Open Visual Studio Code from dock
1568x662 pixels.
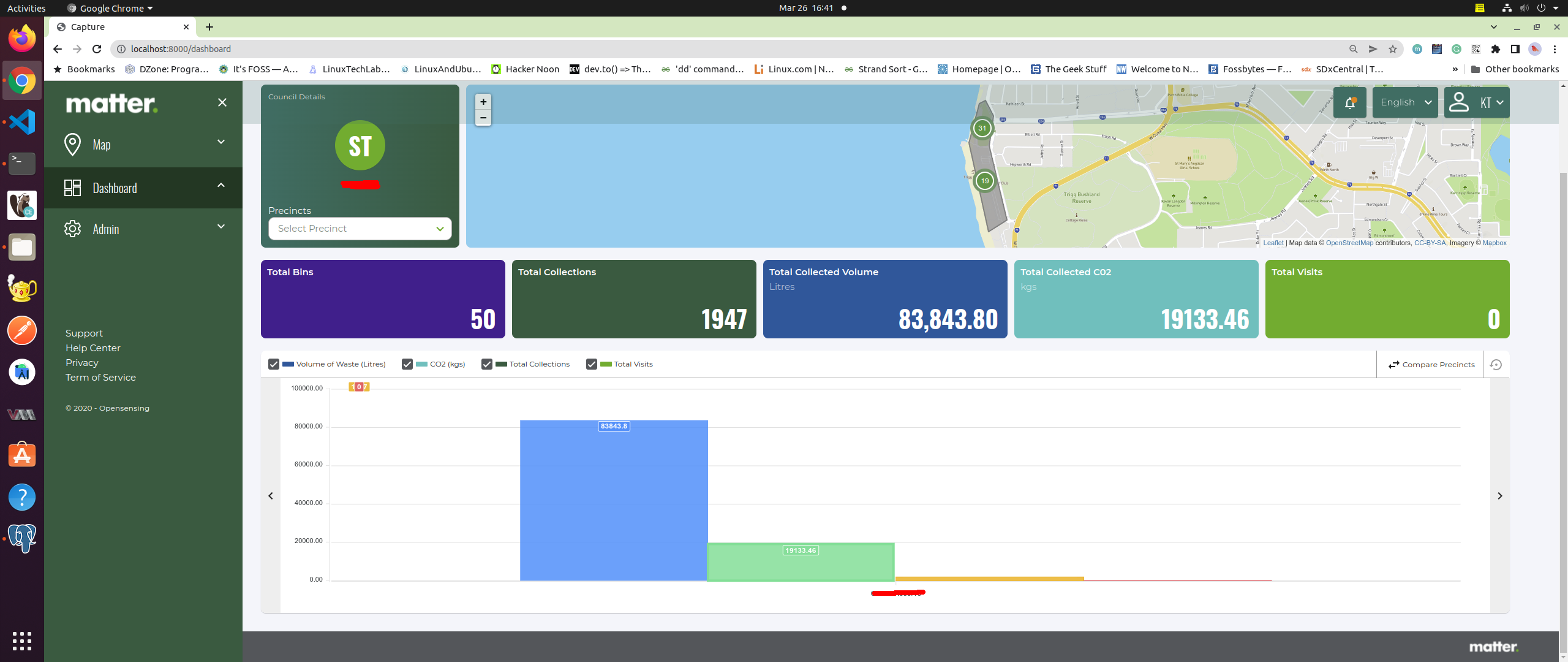(x=22, y=122)
